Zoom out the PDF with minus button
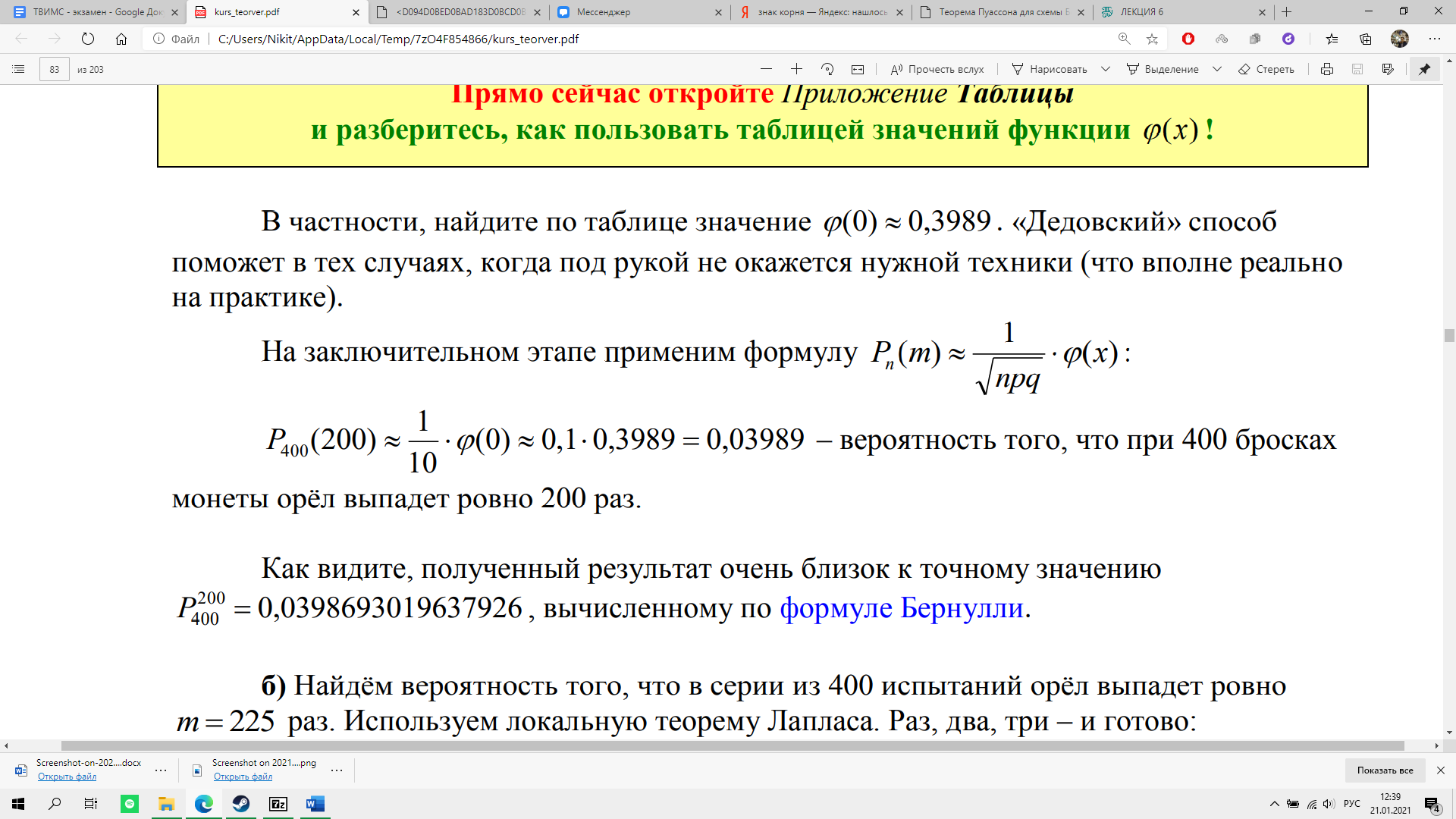The image size is (1456, 819). pyautogui.click(x=766, y=69)
